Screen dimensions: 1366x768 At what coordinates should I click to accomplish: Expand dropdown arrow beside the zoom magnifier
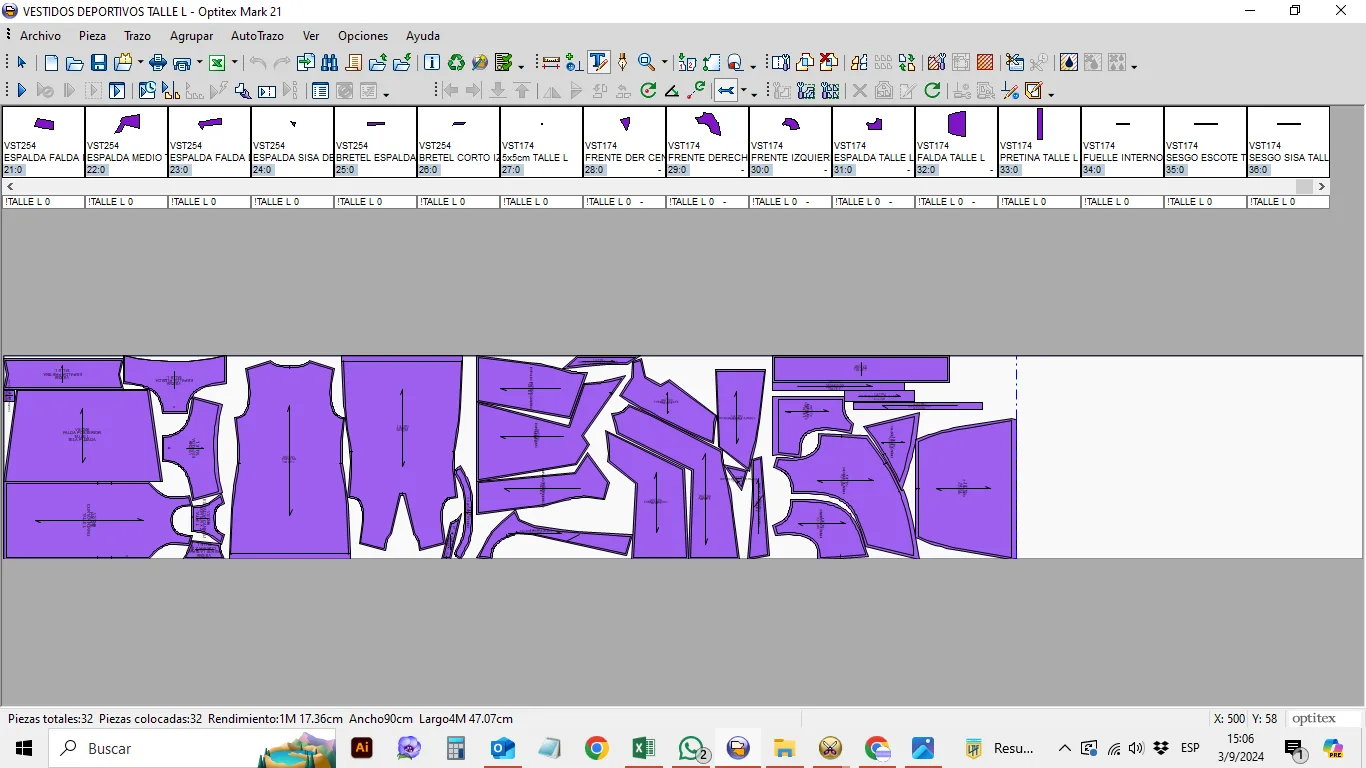[x=664, y=63]
